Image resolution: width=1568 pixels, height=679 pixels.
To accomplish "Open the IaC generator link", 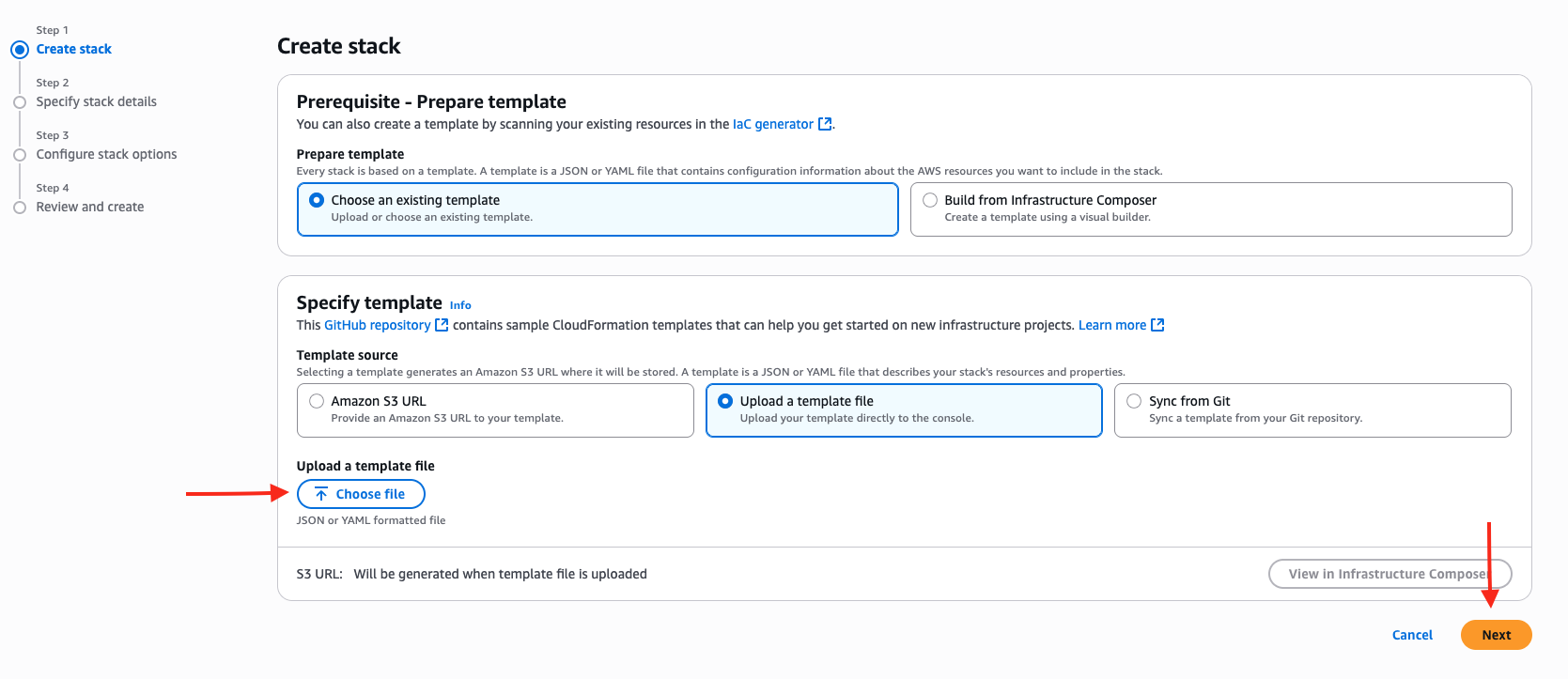I will pyautogui.click(x=772, y=124).
